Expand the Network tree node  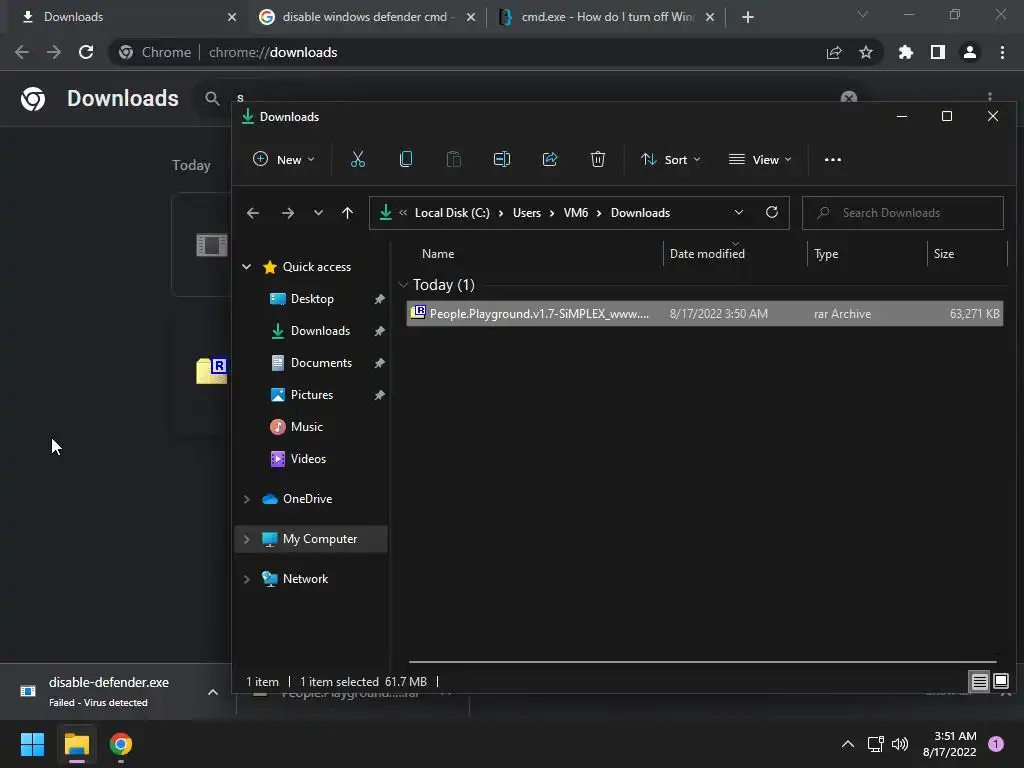click(247, 579)
